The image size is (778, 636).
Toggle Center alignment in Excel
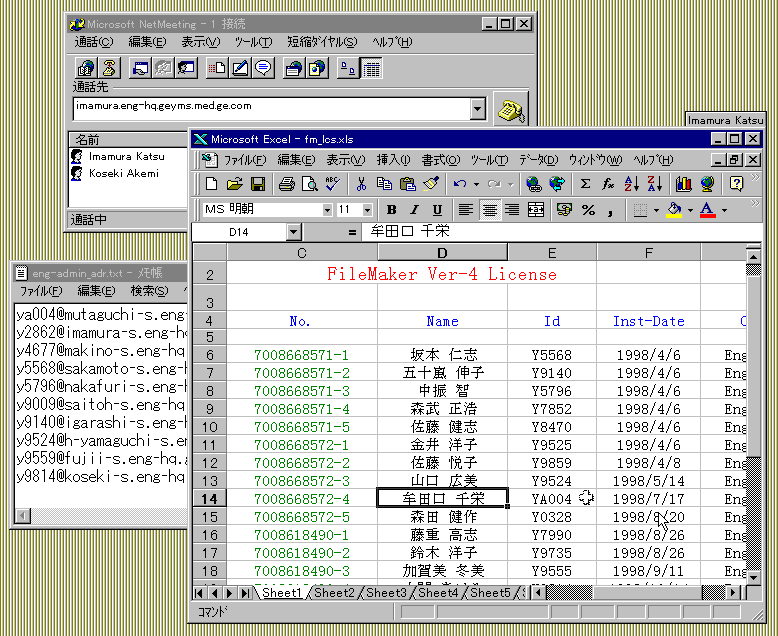tap(489, 210)
